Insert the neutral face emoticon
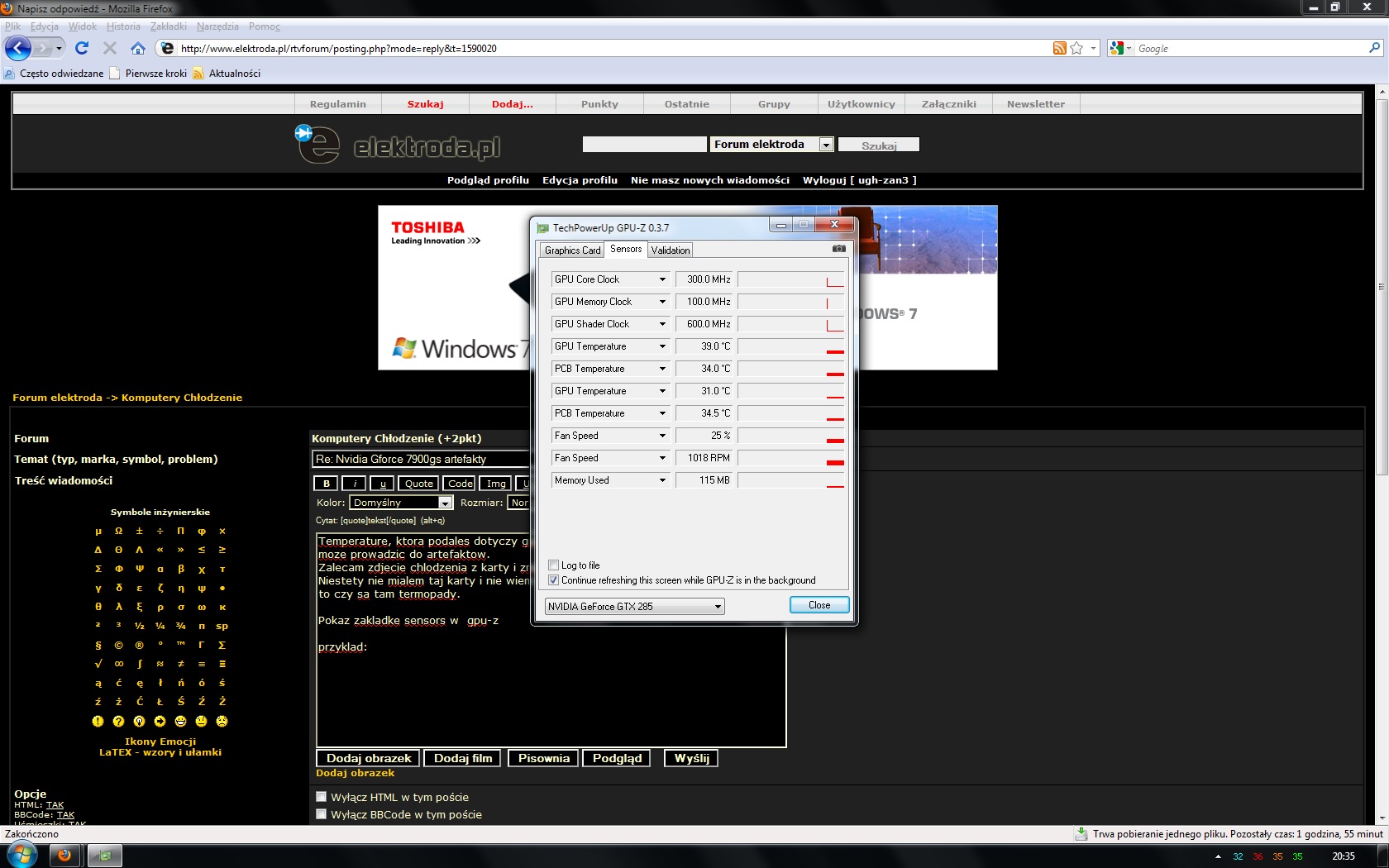Screen dimensions: 1389x868 coord(201,721)
